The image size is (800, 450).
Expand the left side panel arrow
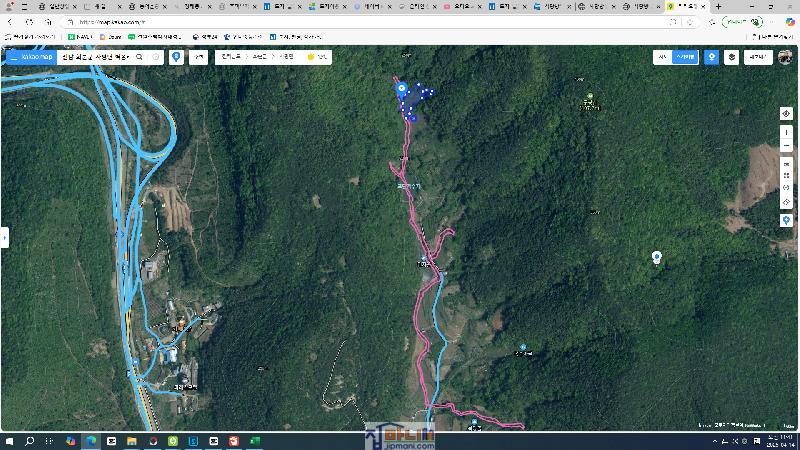click(4, 238)
